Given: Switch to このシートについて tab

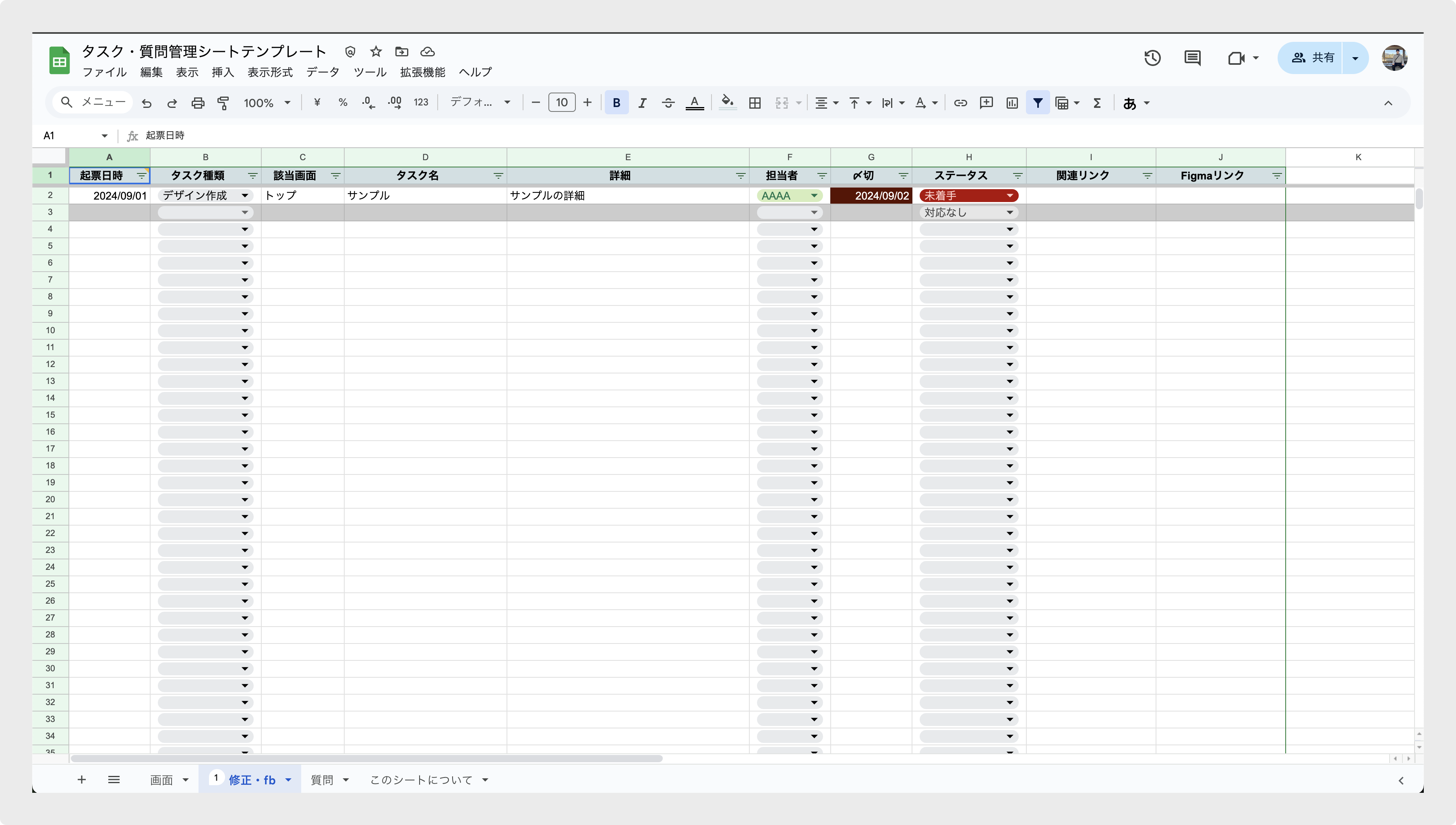Looking at the screenshot, I should click(x=420, y=780).
